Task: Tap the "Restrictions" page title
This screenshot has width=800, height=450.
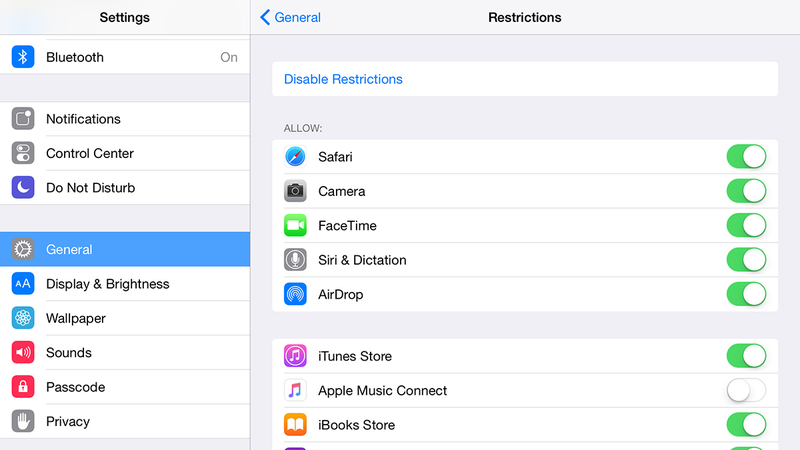Action: [x=524, y=17]
